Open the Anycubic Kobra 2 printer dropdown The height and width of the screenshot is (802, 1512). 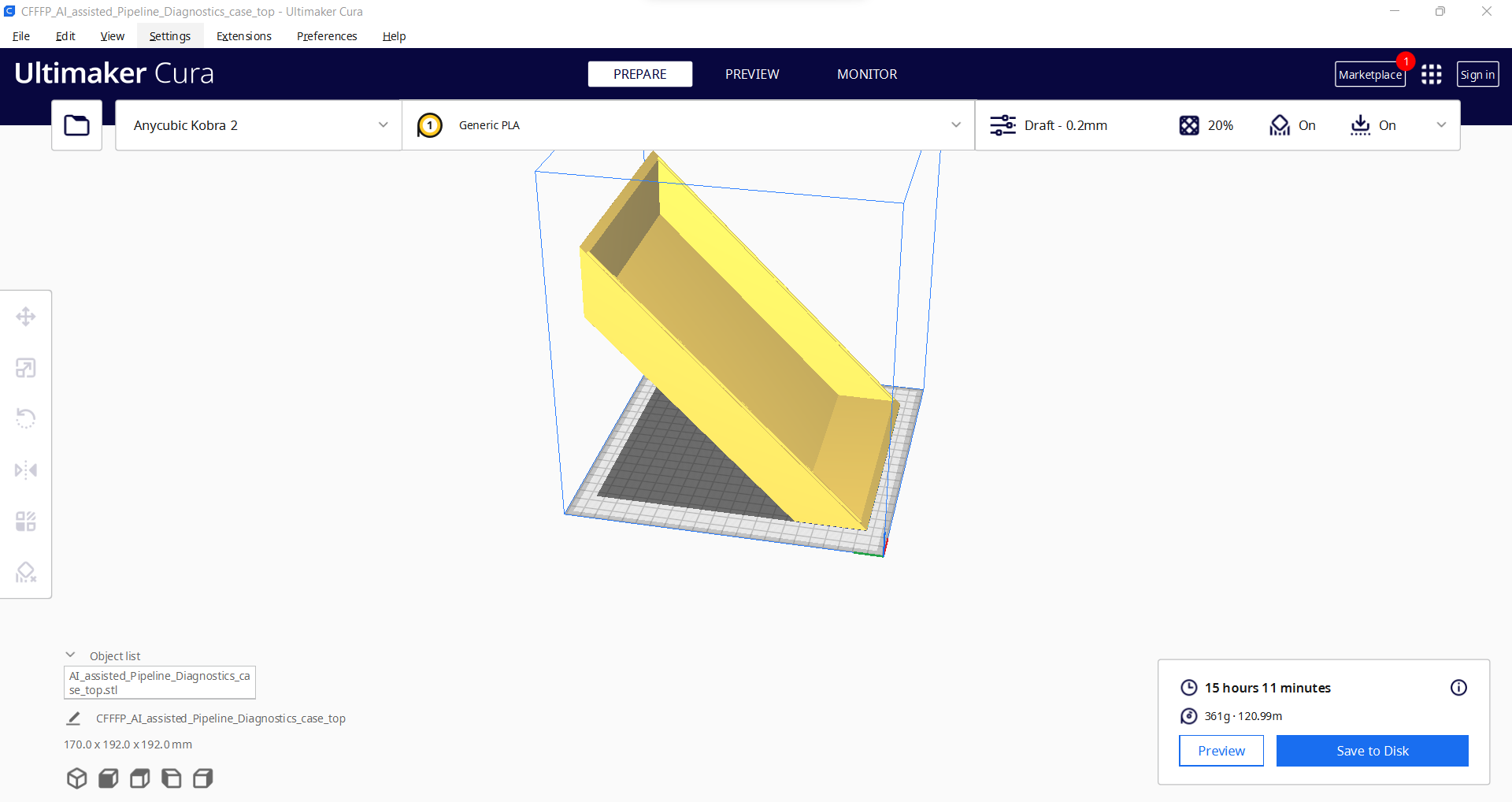258,124
